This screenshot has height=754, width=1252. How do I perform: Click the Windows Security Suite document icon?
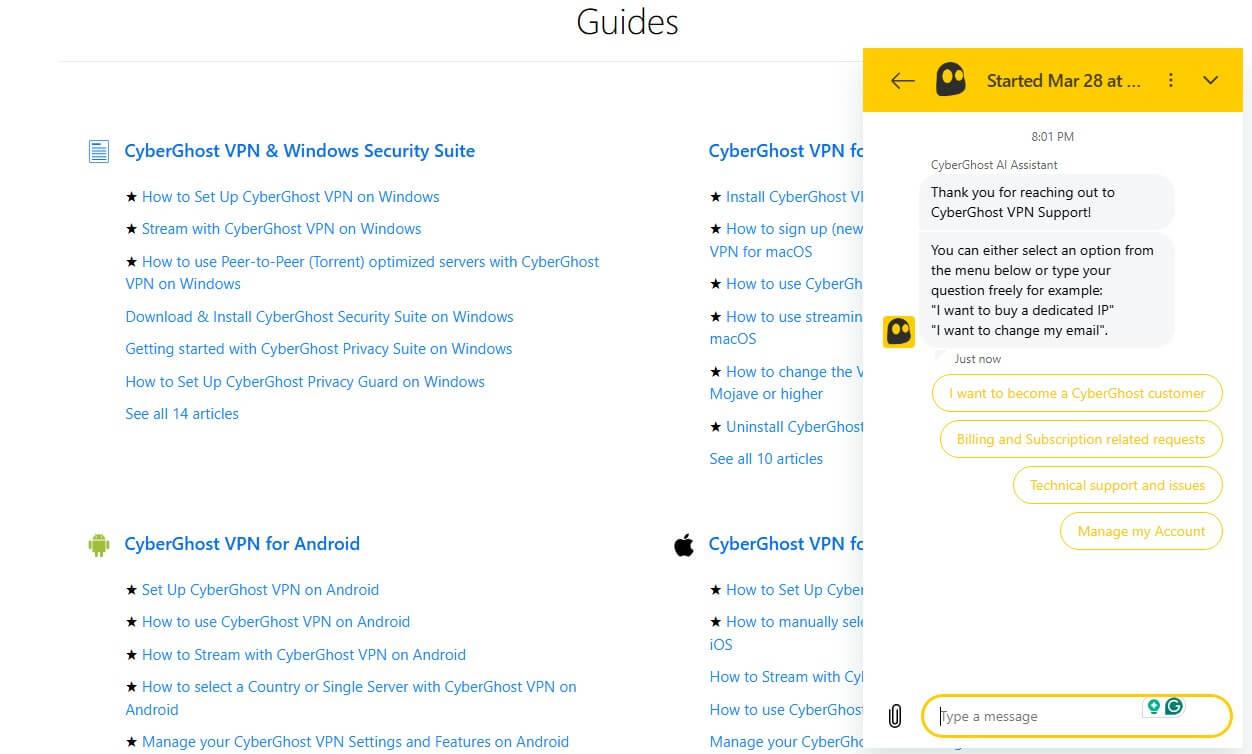98,152
